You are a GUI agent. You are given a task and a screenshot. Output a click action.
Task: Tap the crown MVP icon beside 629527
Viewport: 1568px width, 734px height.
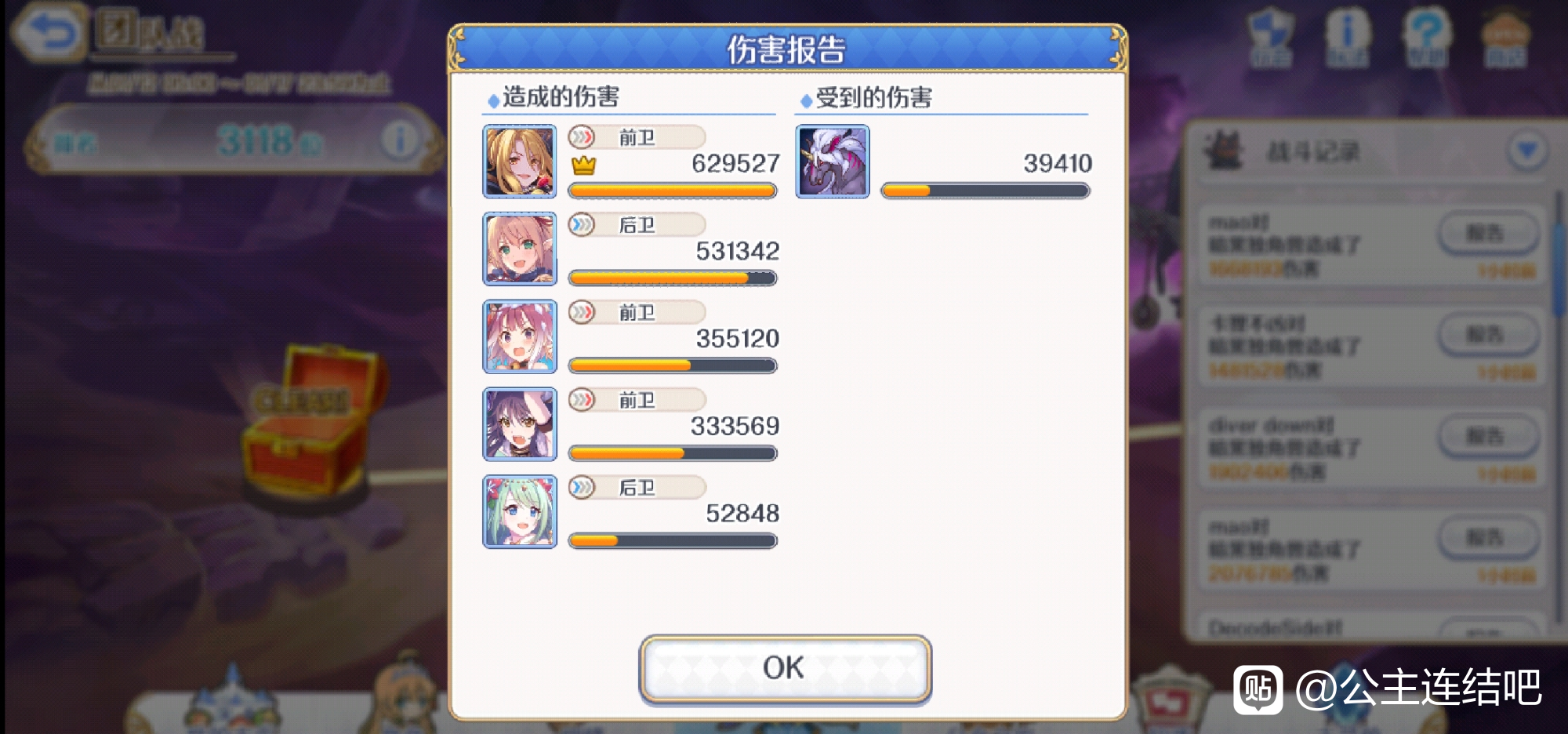[x=583, y=165]
